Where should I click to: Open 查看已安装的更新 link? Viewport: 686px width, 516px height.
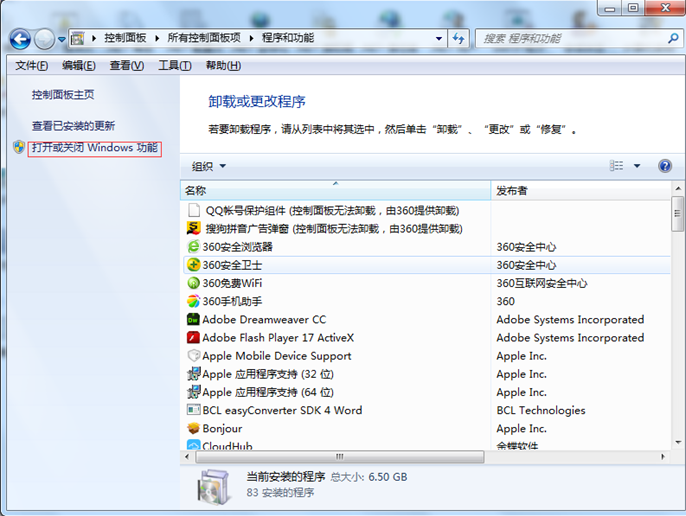[x=74, y=126]
